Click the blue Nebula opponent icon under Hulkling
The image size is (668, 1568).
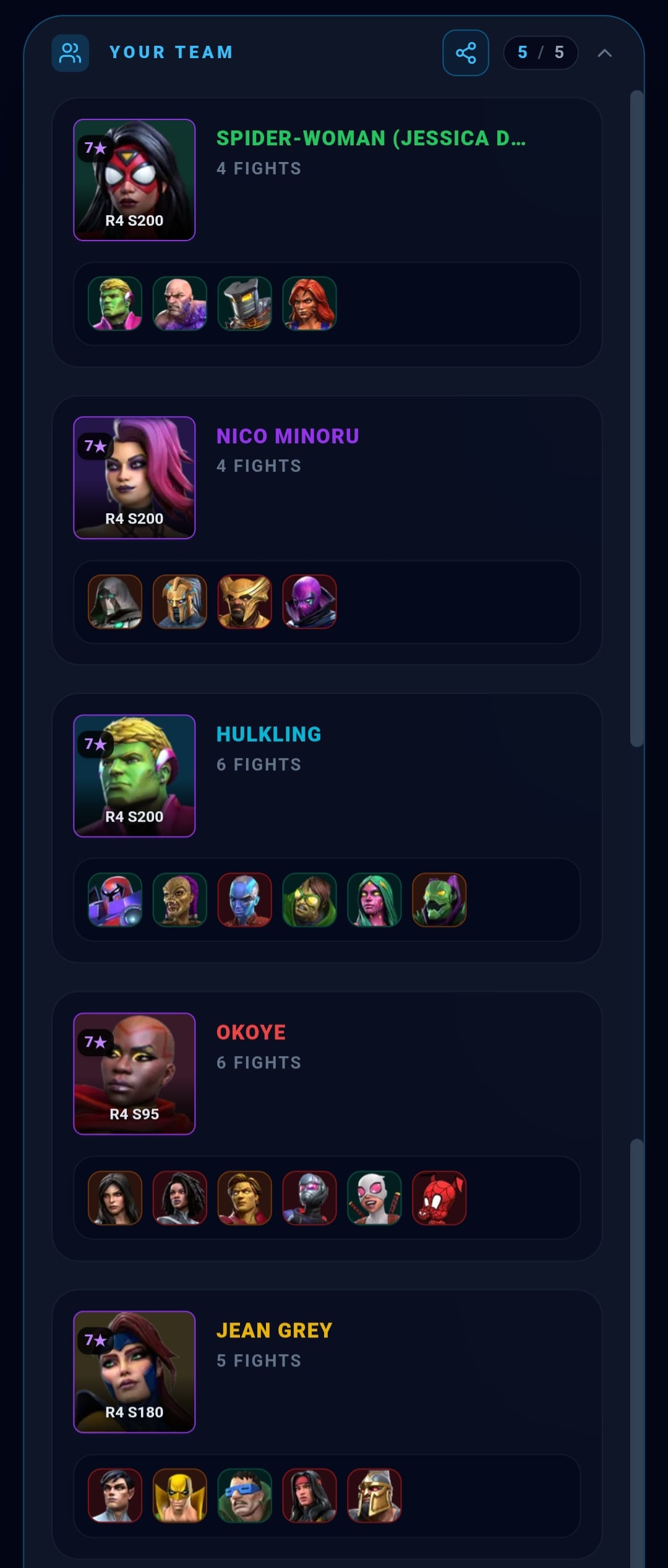(245, 900)
